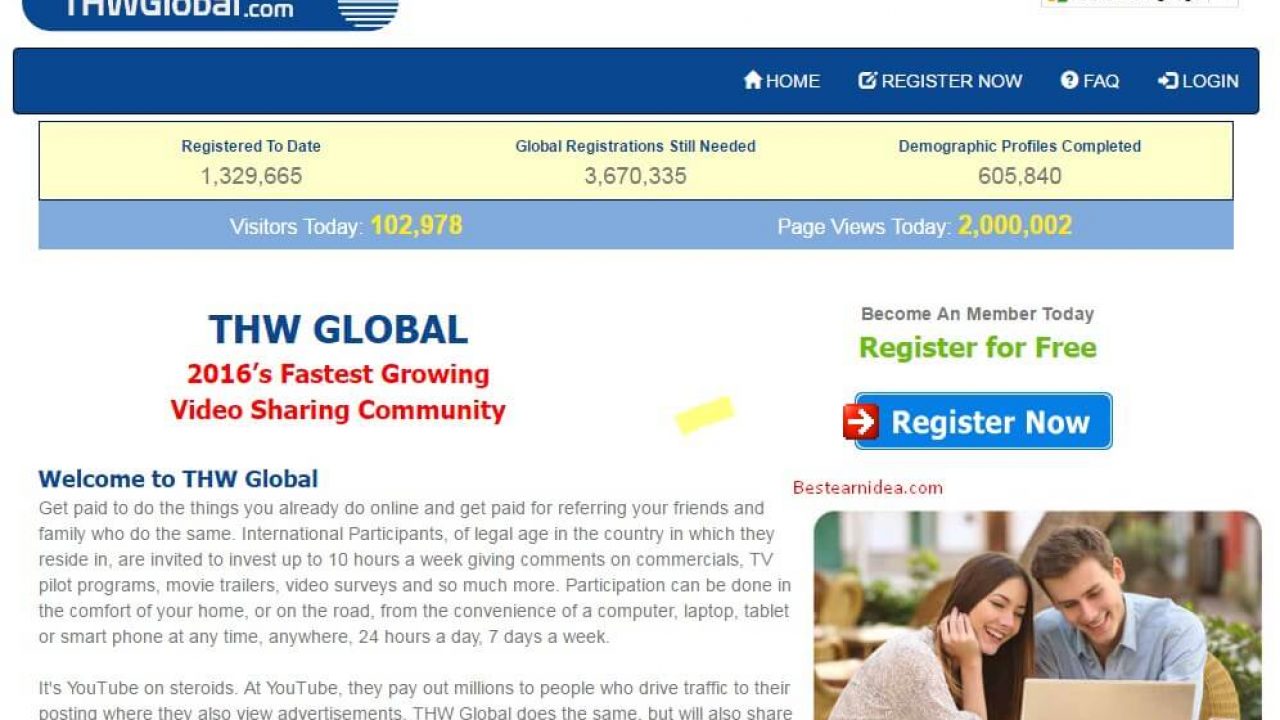Screen dimensions: 1280x720
Task: Click the Welcome to THW Global heading
Action: click(178, 479)
